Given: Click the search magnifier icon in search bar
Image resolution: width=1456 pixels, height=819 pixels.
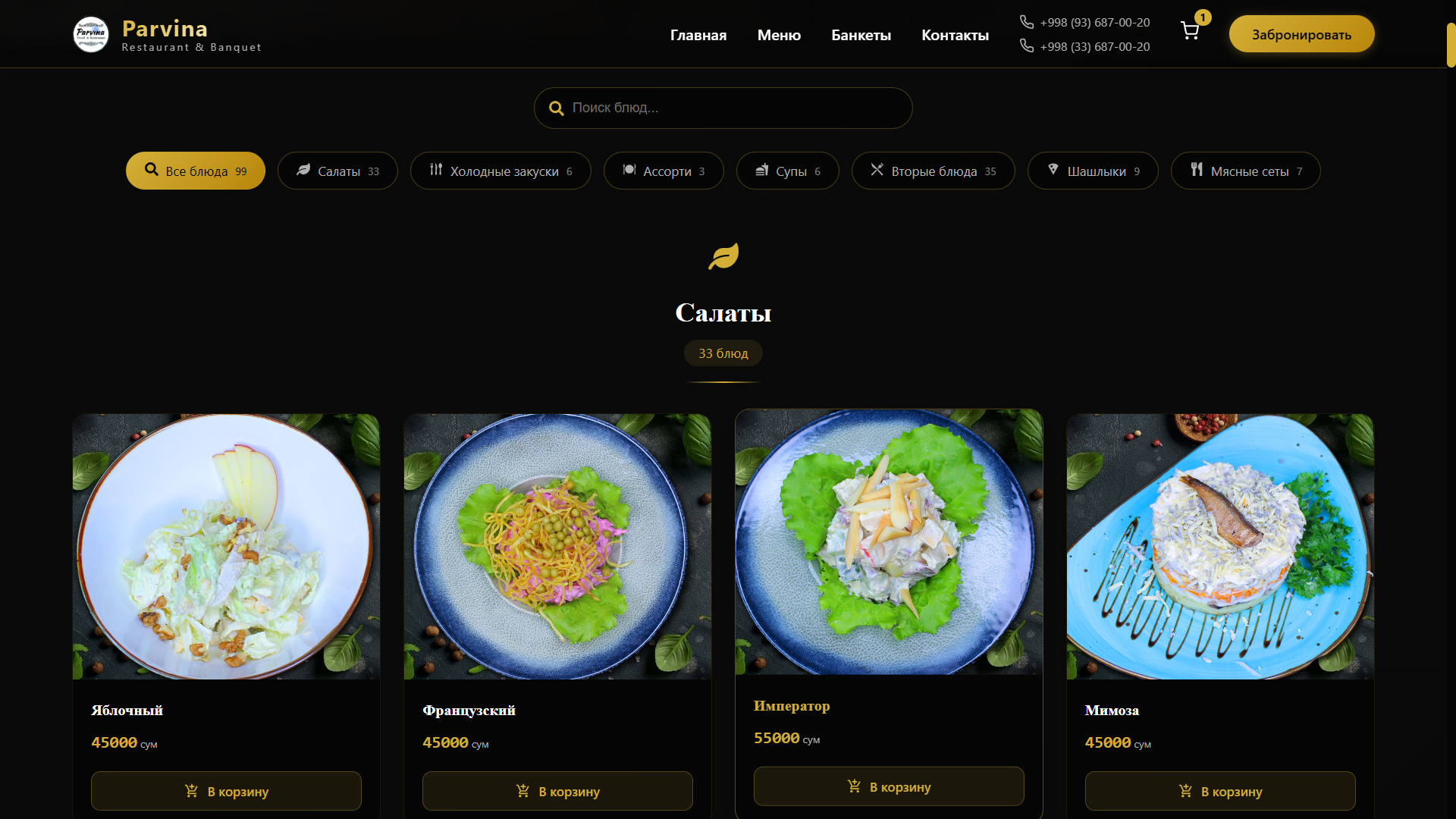Looking at the screenshot, I should 556,108.
